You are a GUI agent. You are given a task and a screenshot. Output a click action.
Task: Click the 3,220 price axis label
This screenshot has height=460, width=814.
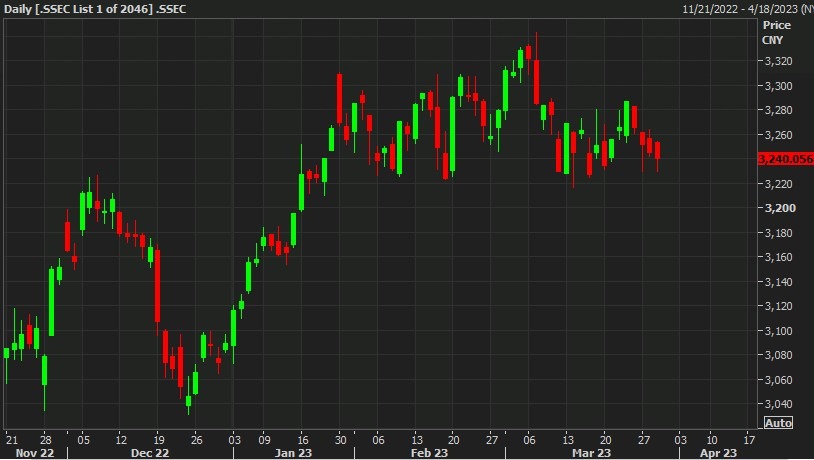click(x=778, y=184)
